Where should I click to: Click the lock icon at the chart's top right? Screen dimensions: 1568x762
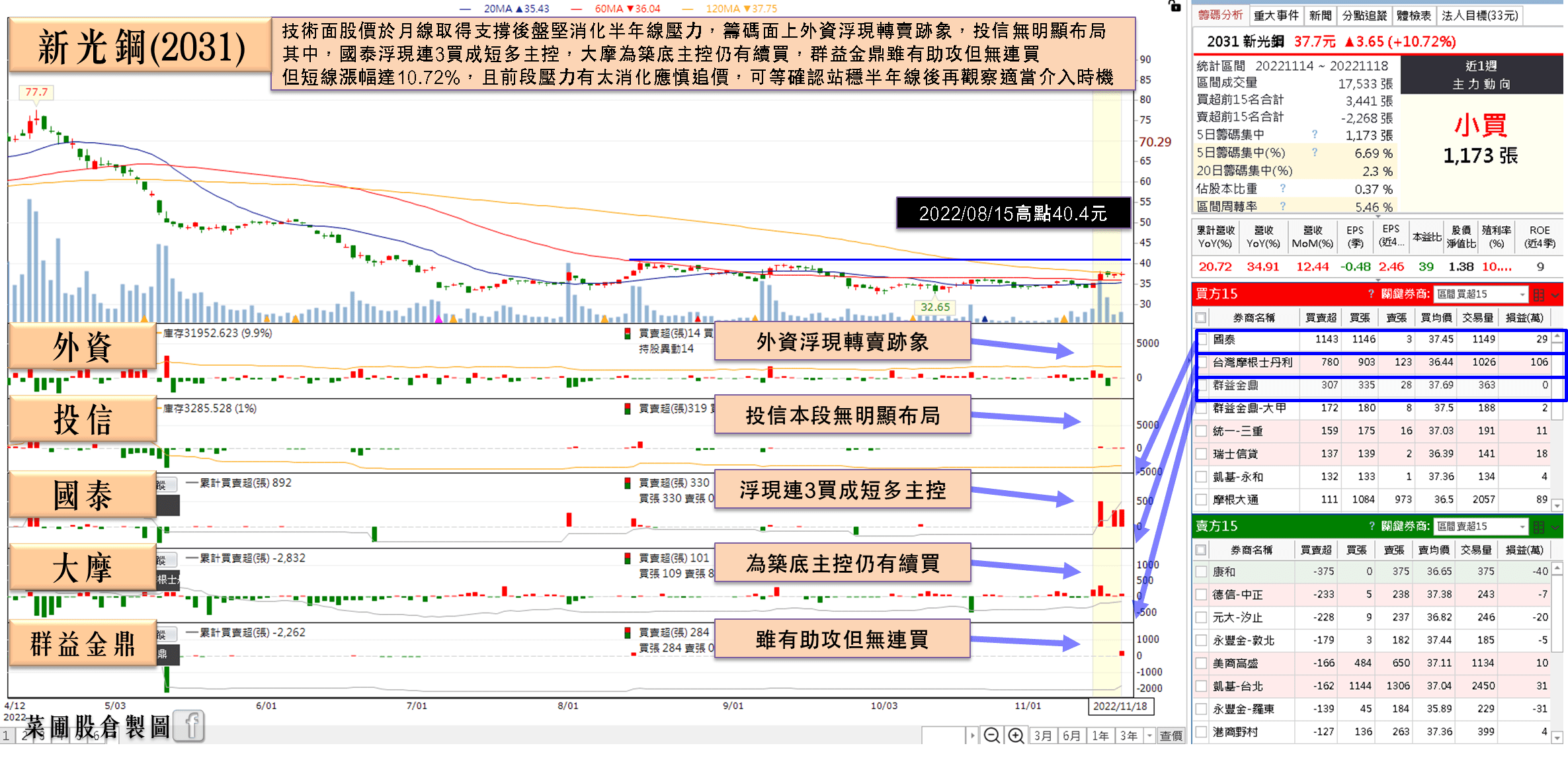click(1175, 6)
